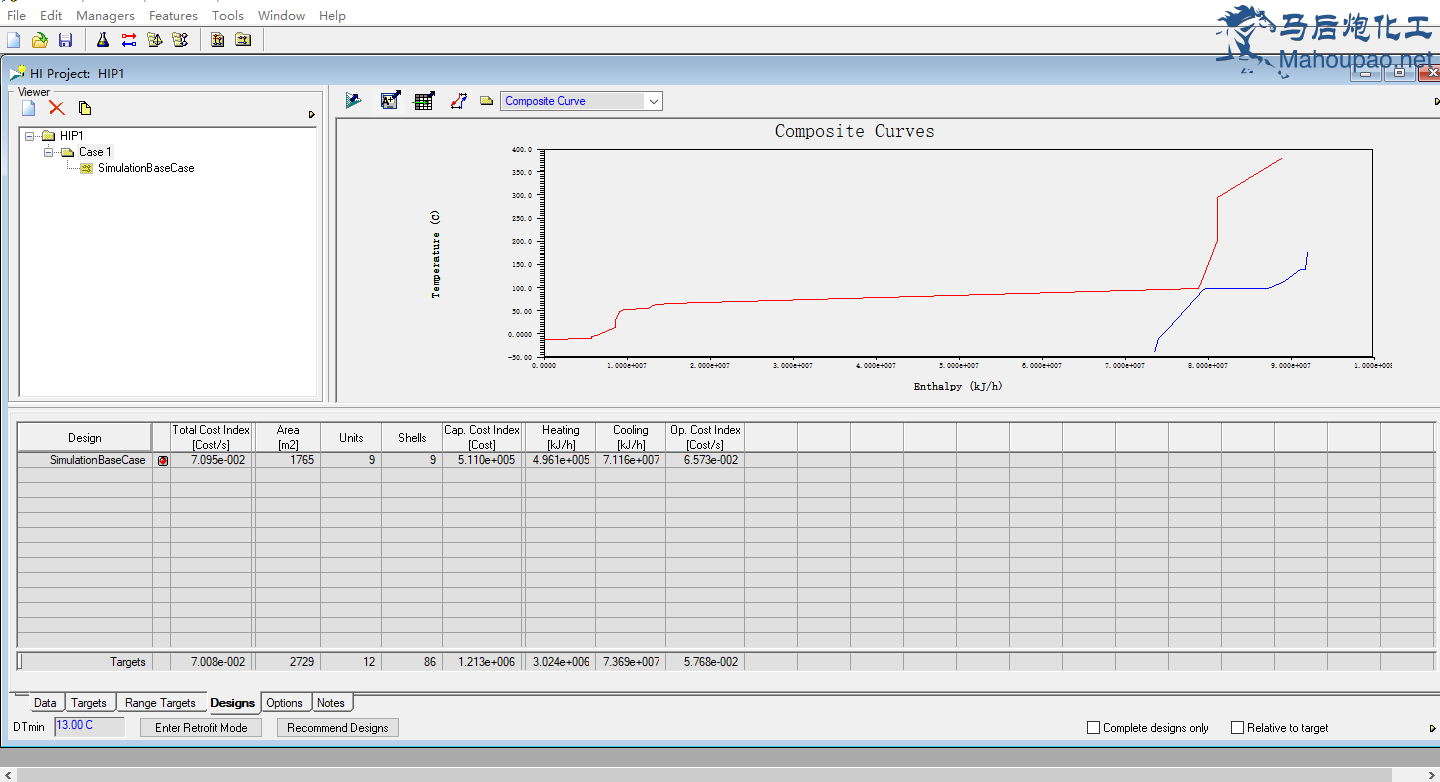
Task: Open the Composite Curve plot type dropdown
Action: (x=653, y=101)
